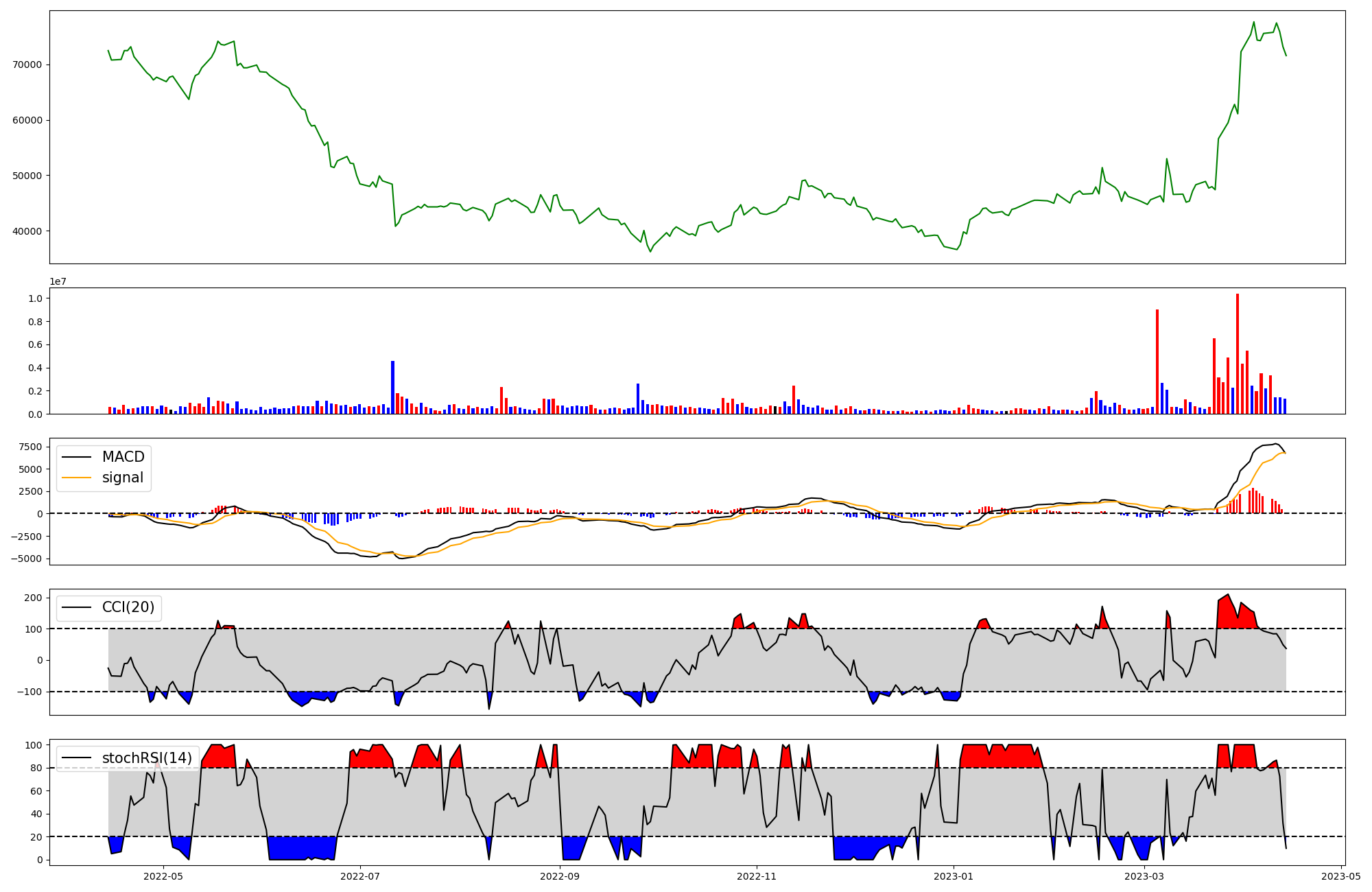Screen dimensions: 1372x892
Task: Click the 1e7 volume scale exponent label
Action: point(58,281)
